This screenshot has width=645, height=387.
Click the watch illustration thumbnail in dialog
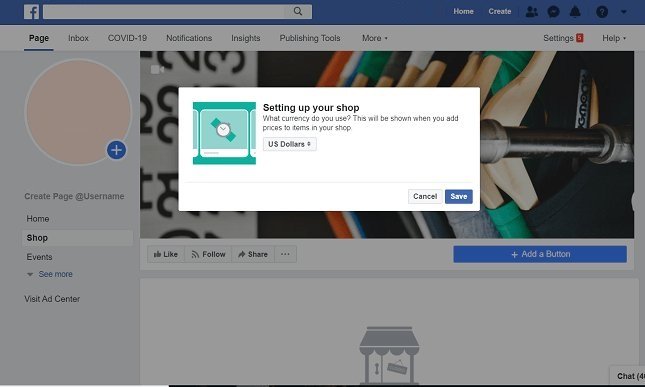pyautogui.click(x=224, y=133)
